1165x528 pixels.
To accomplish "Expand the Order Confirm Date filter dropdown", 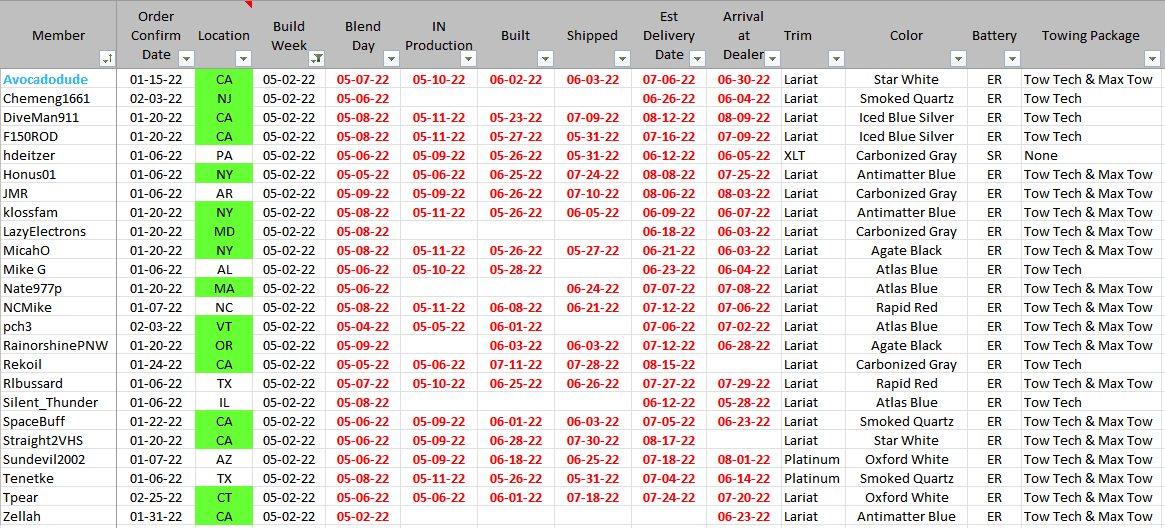I will click(185, 58).
